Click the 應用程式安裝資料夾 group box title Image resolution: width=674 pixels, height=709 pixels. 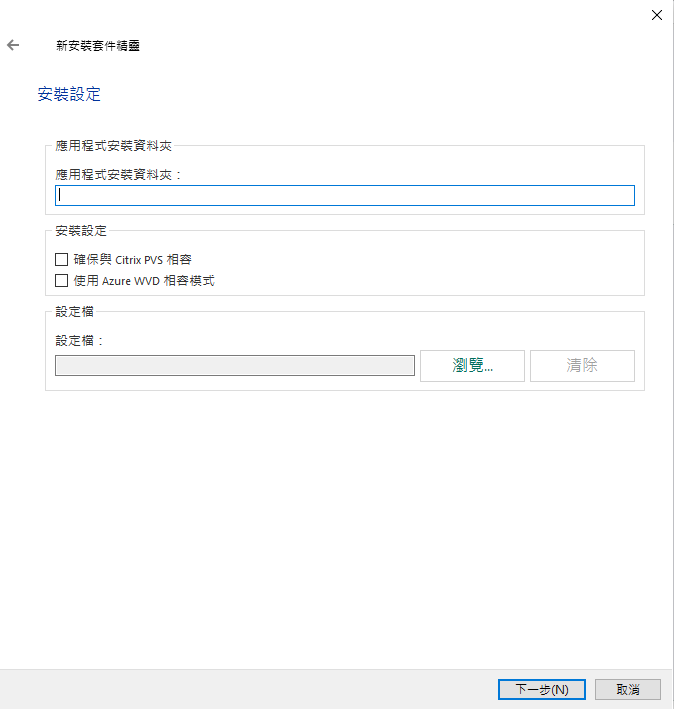point(113,146)
